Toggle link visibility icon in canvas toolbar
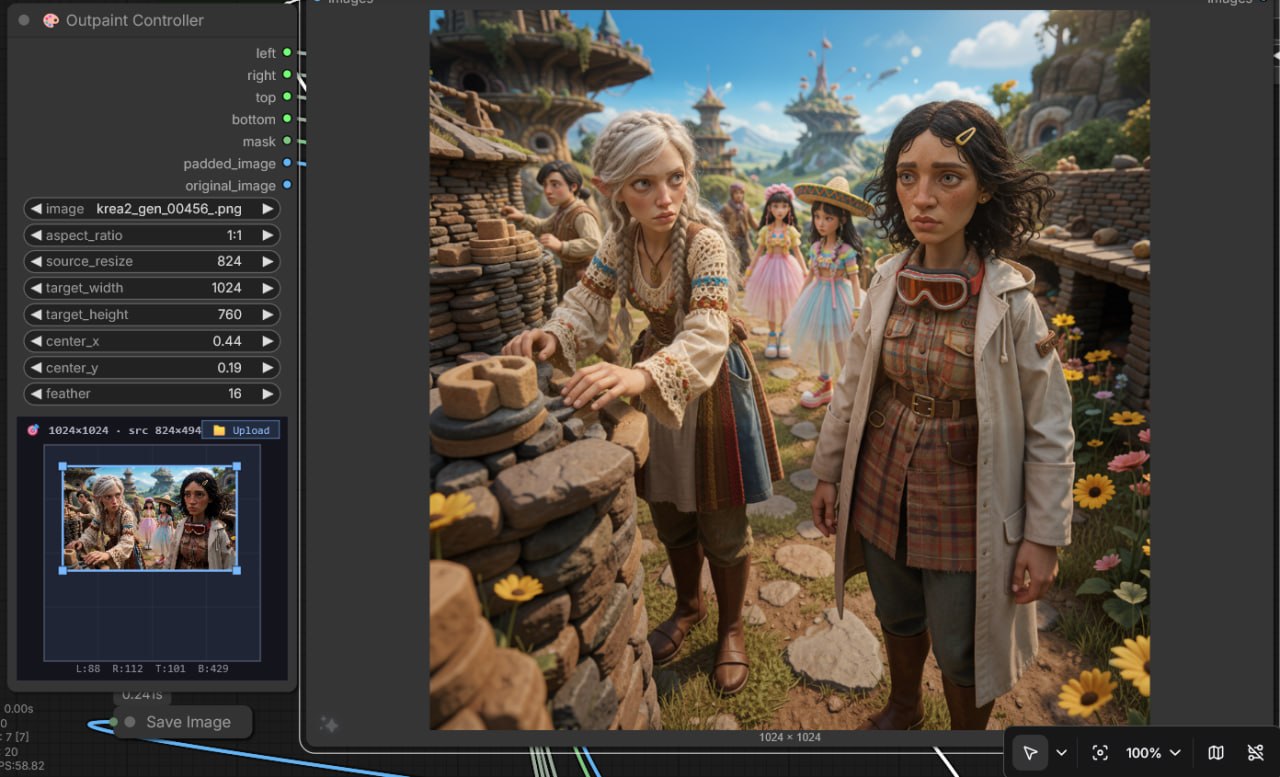1280x777 pixels. [1256, 752]
